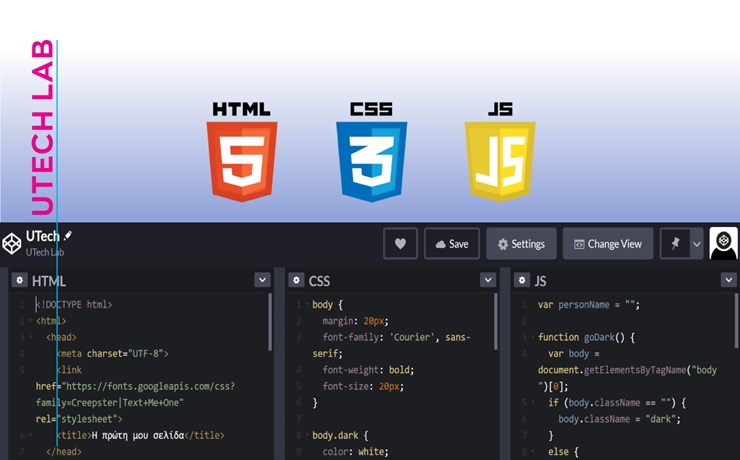Screen dimensions: 740x460
Task: Click the color: white line in CSS
Action: [355, 452]
